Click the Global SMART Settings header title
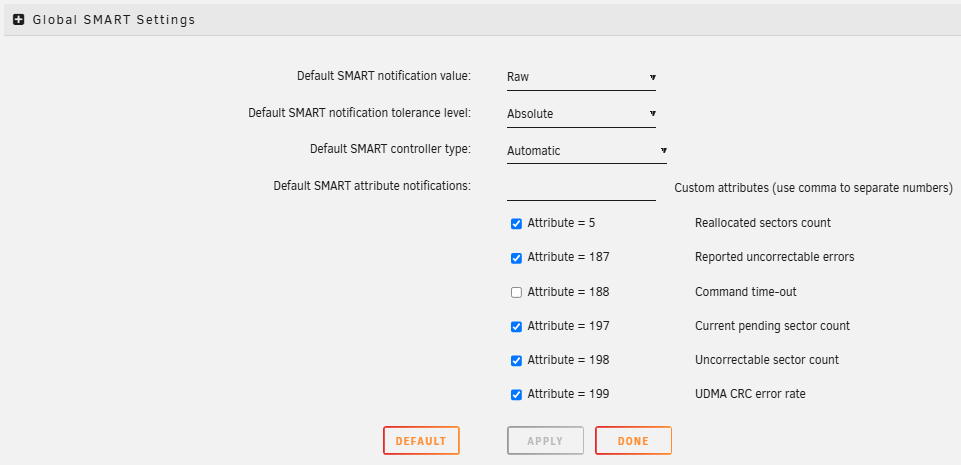The width and height of the screenshot is (961, 465). (114, 20)
